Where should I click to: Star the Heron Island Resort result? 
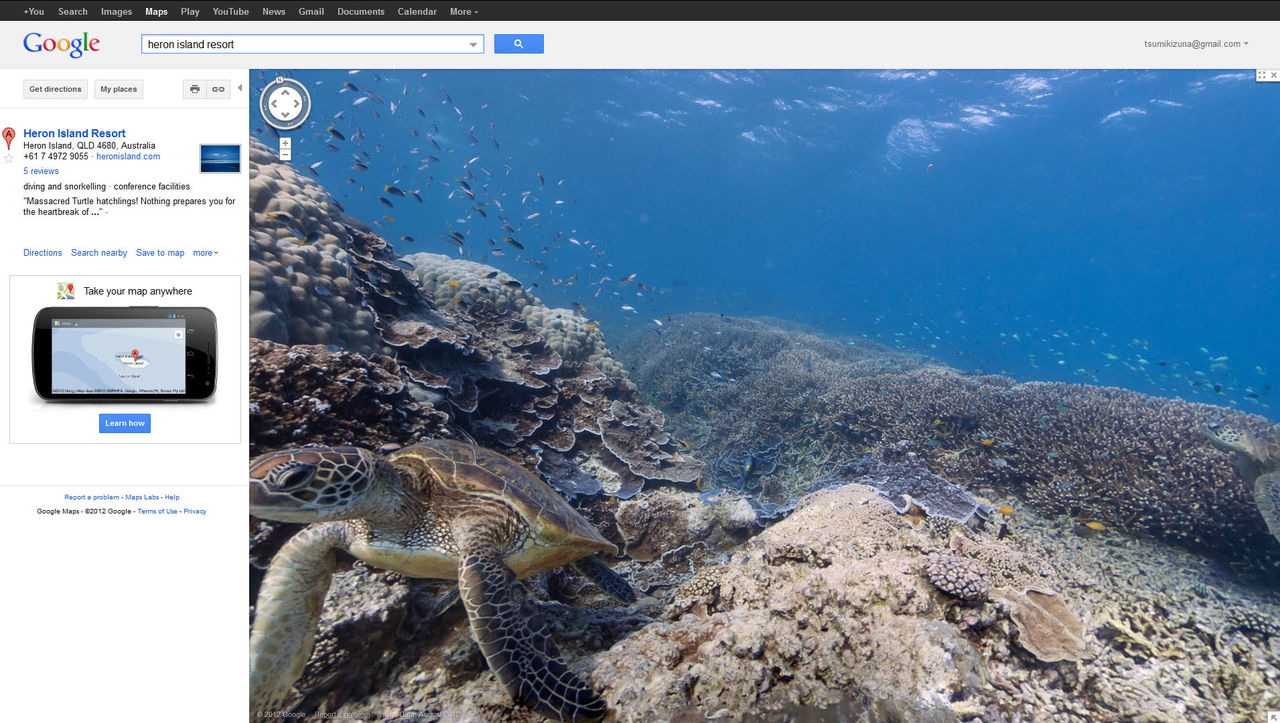pos(9,158)
